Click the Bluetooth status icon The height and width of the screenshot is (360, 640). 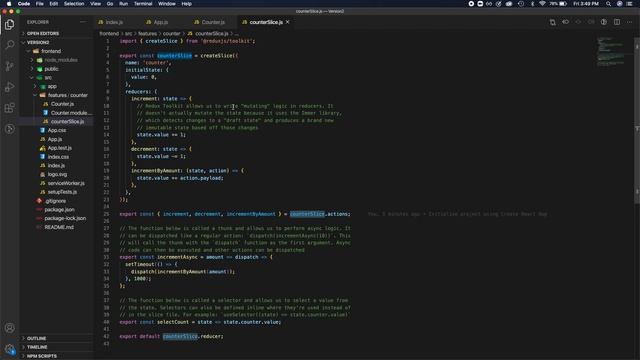click(x=532, y=4)
